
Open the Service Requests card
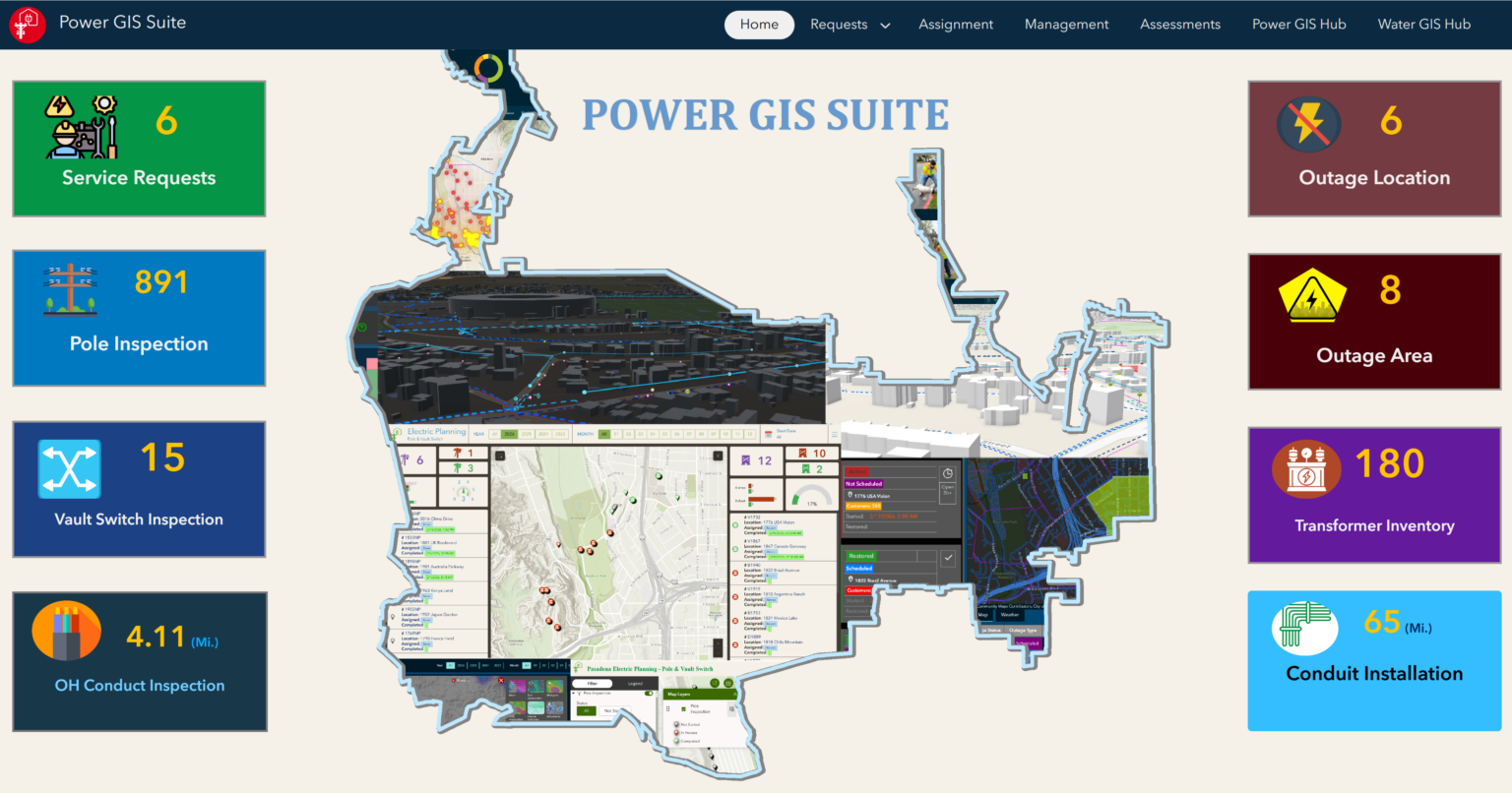[139, 149]
